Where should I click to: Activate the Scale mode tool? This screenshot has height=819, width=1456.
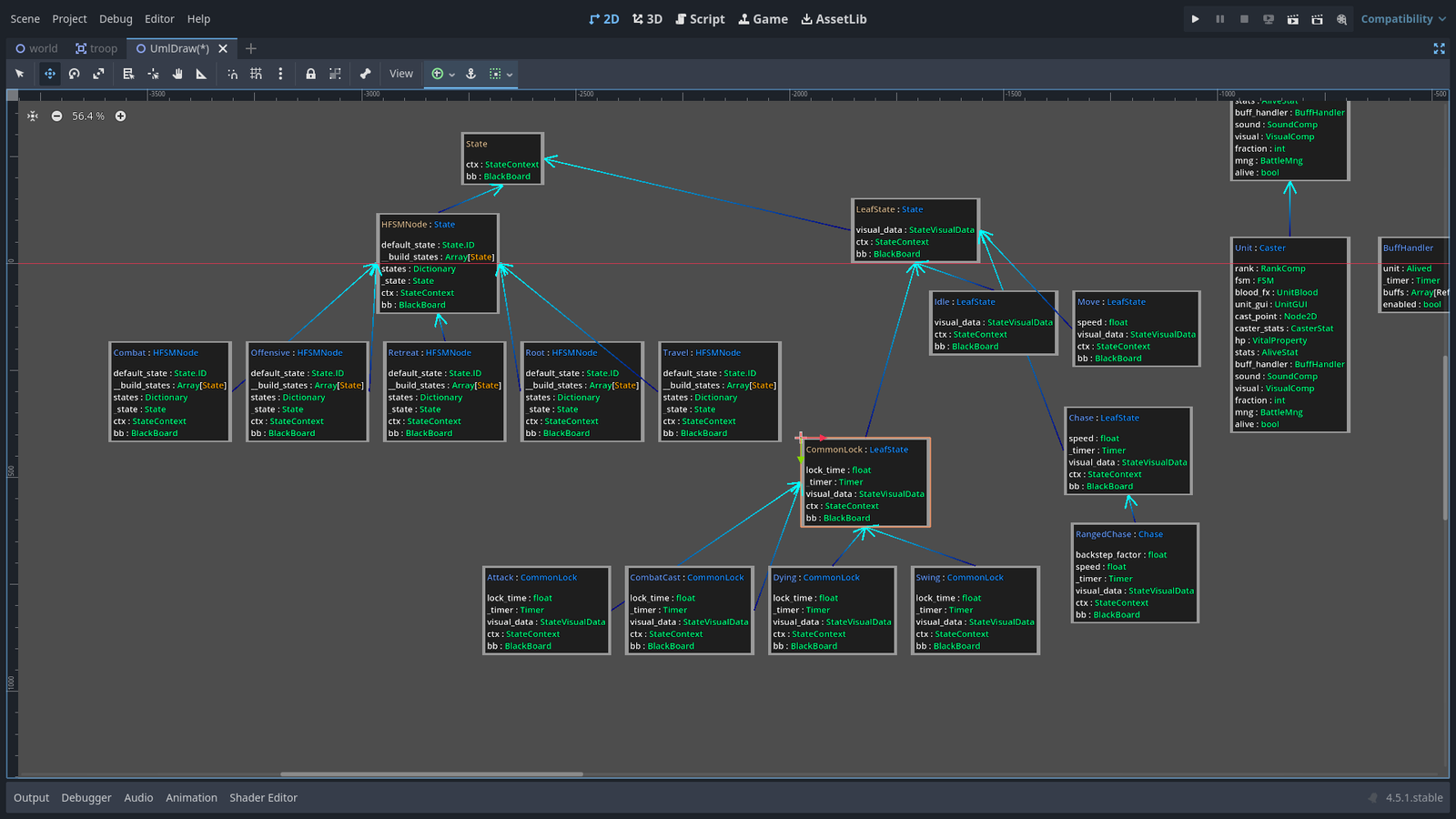click(x=98, y=74)
